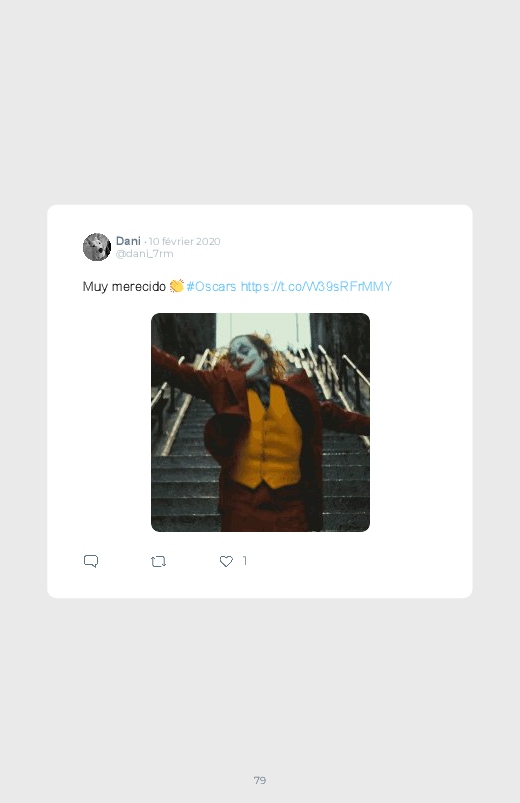Open the Joker stairs GIF thumbnail
The height and width of the screenshot is (803, 520).
(260, 422)
